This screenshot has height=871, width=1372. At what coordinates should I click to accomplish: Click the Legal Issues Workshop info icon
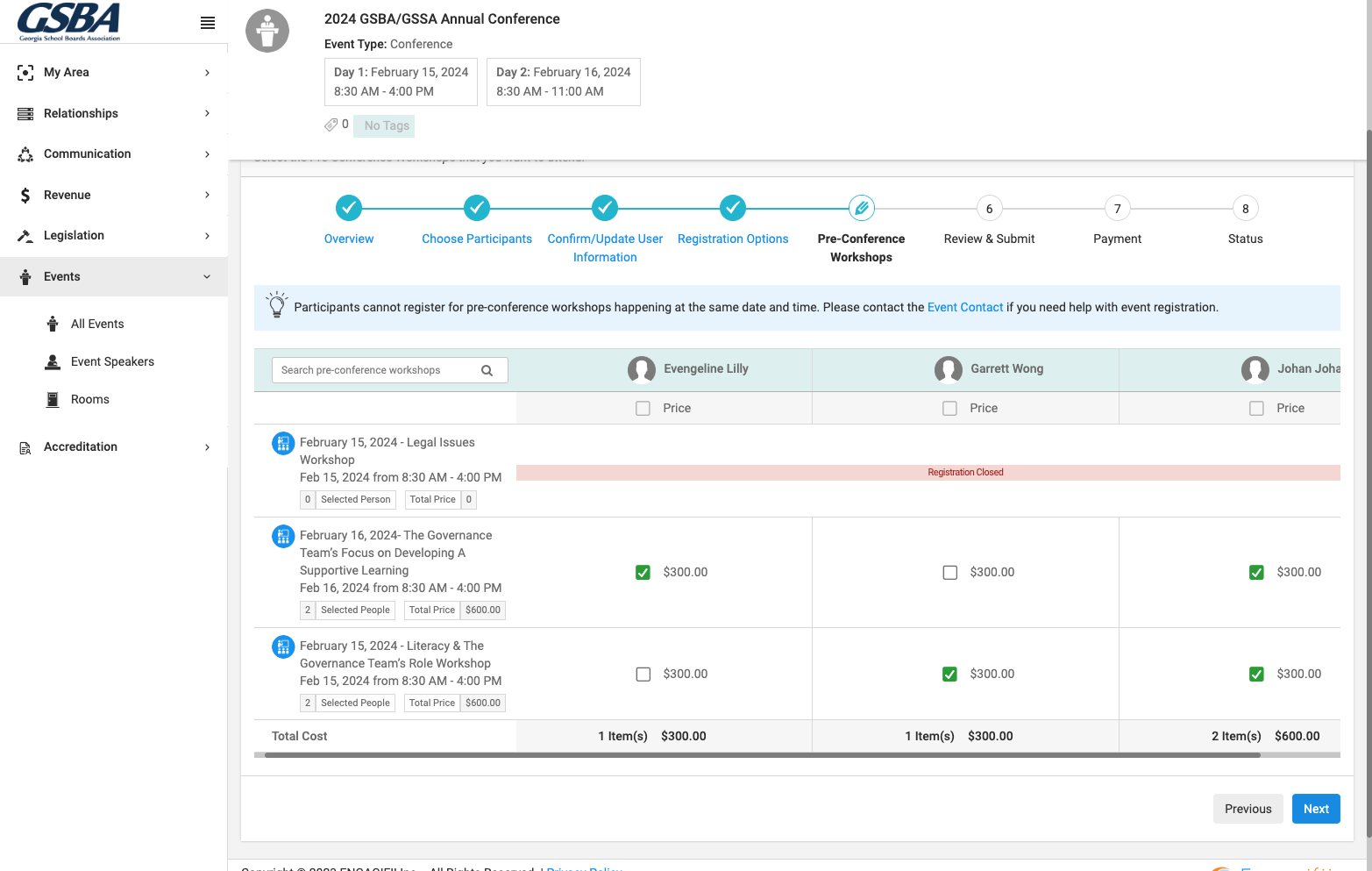pyautogui.click(x=283, y=444)
